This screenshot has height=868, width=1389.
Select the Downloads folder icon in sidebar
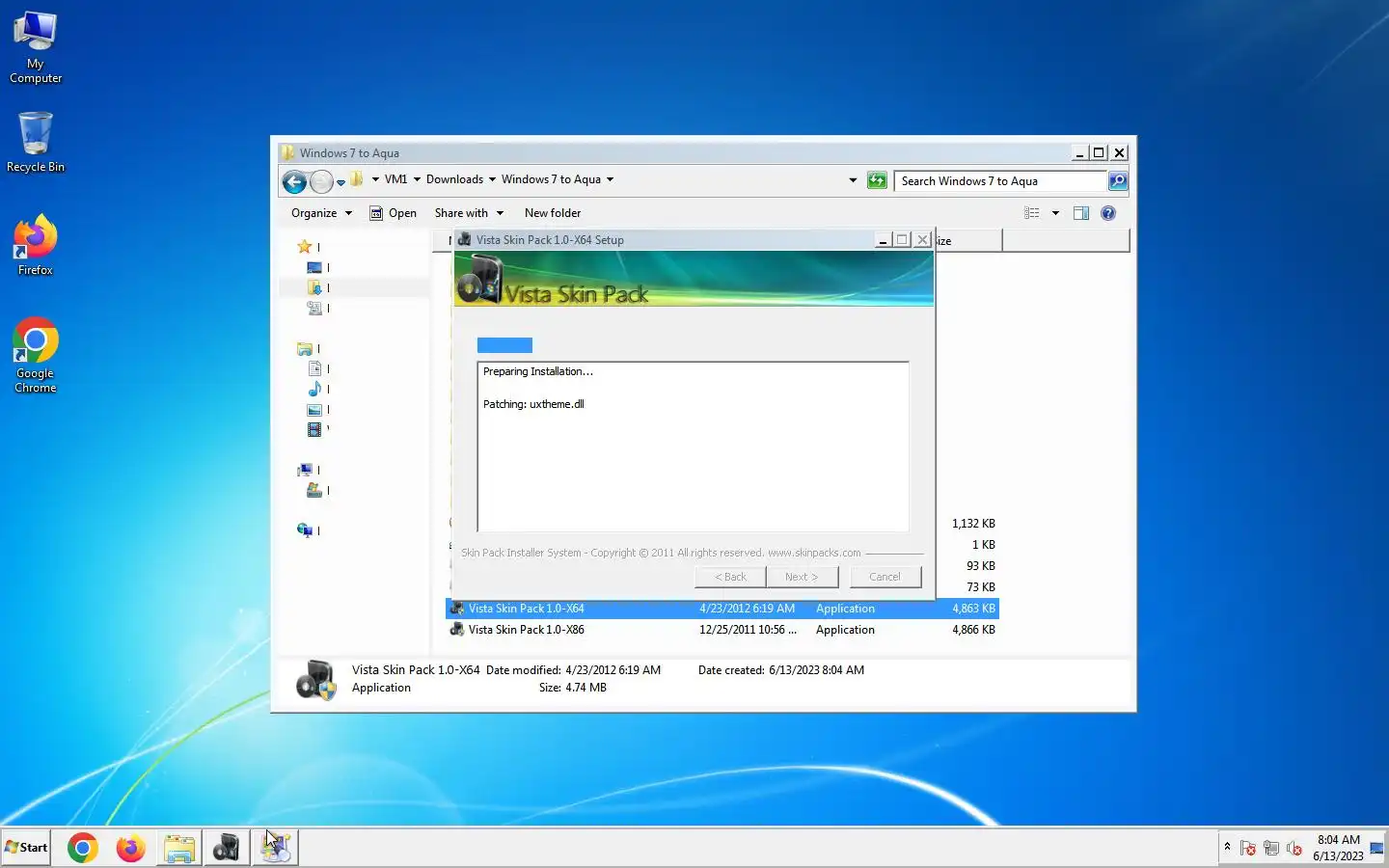(x=314, y=287)
